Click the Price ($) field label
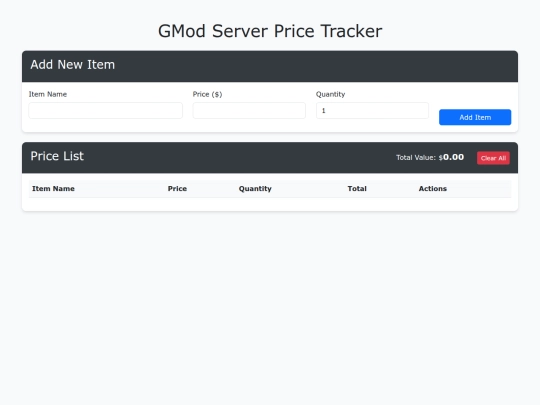540x405 pixels. click(207, 94)
